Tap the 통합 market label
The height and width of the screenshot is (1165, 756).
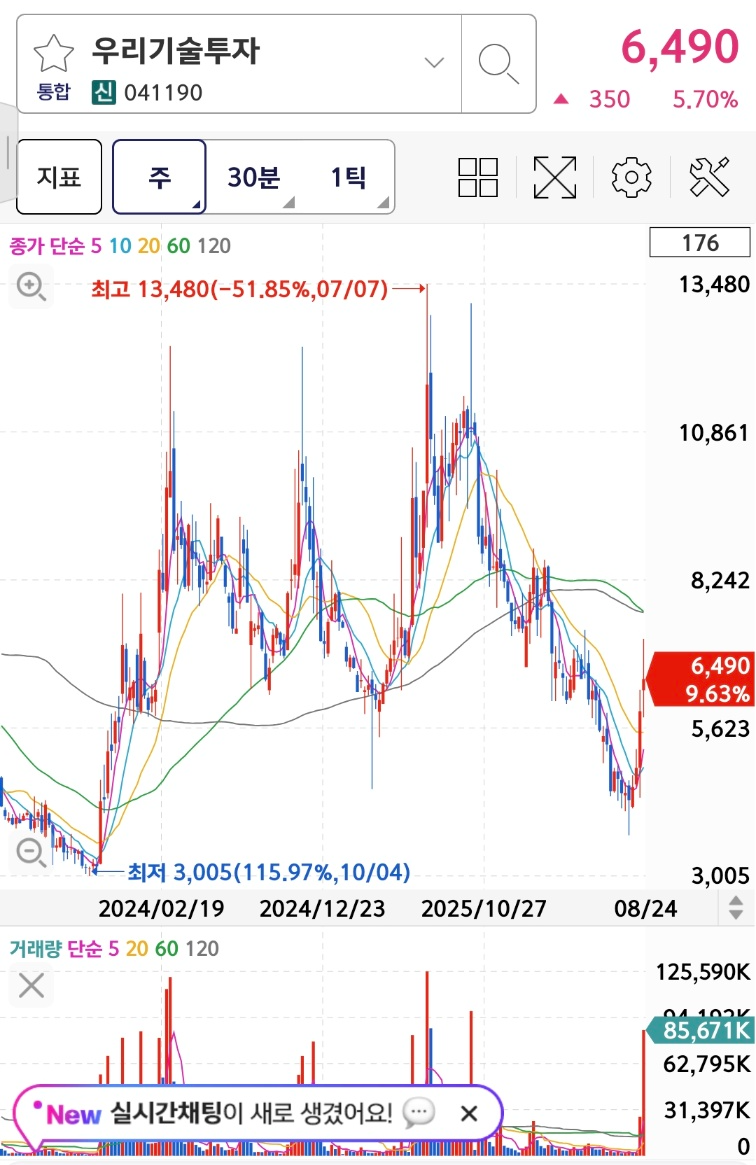(x=53, y=91)
